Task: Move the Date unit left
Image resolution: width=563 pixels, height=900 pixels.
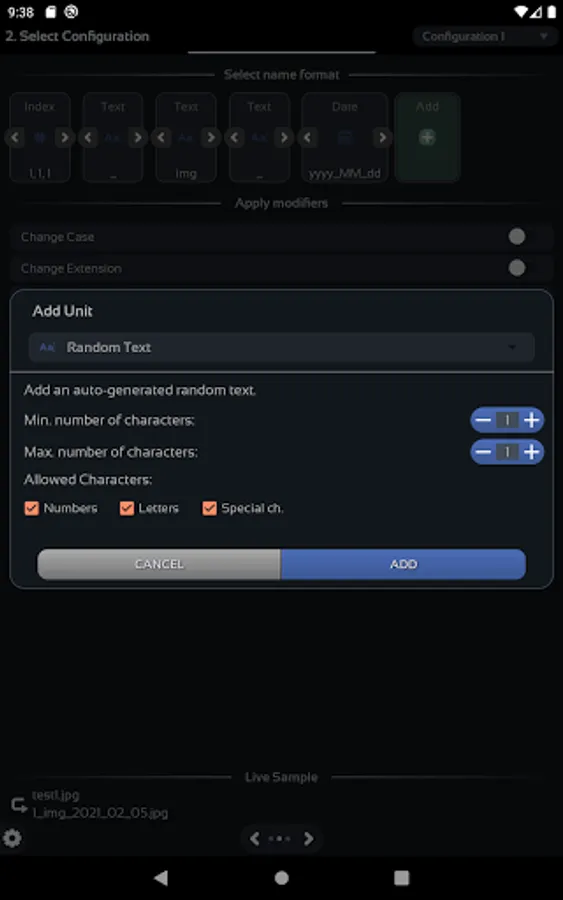Action: pyautogui.click(x=308, y=137)
